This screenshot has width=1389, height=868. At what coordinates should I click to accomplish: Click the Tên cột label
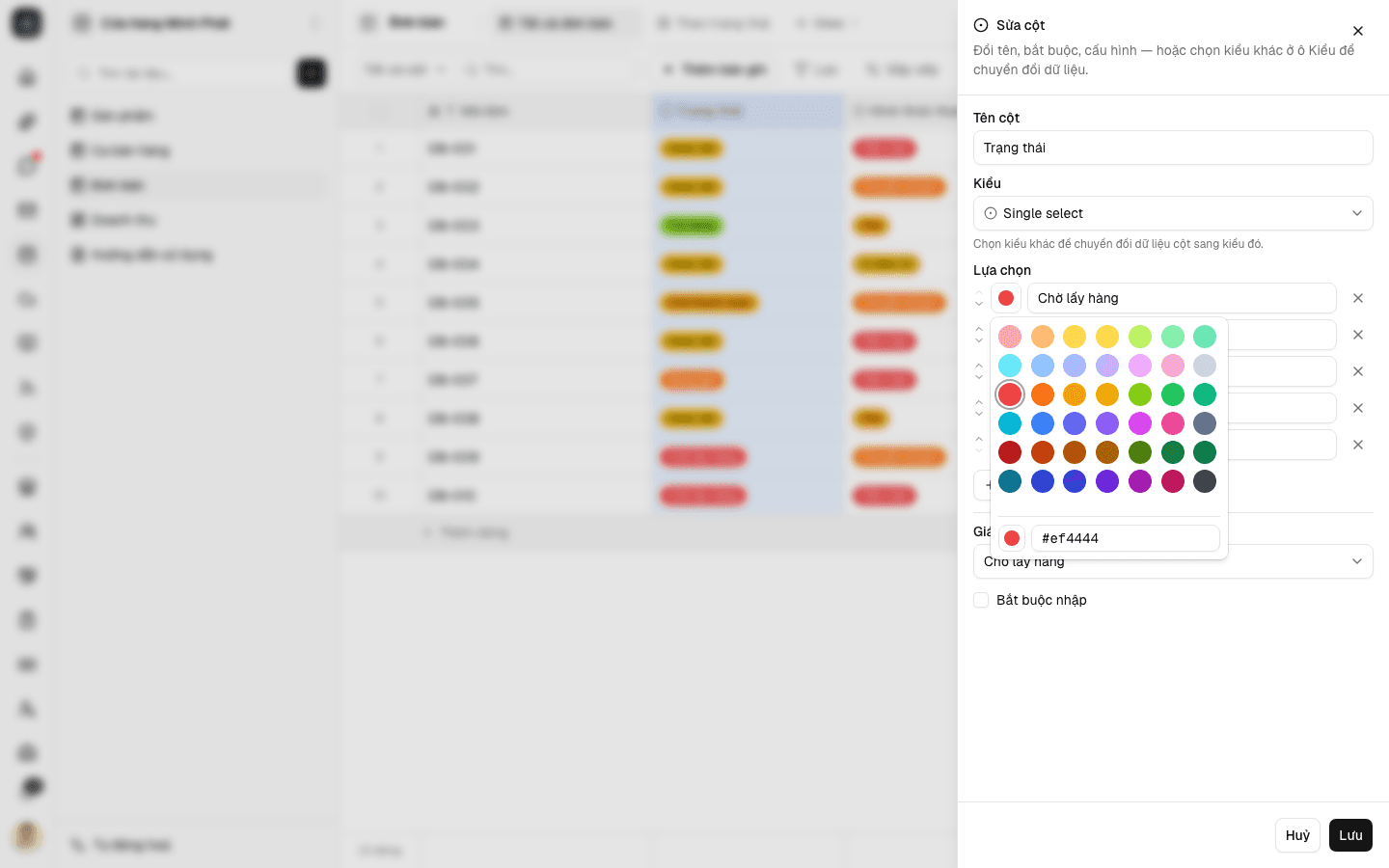(996, 118)
